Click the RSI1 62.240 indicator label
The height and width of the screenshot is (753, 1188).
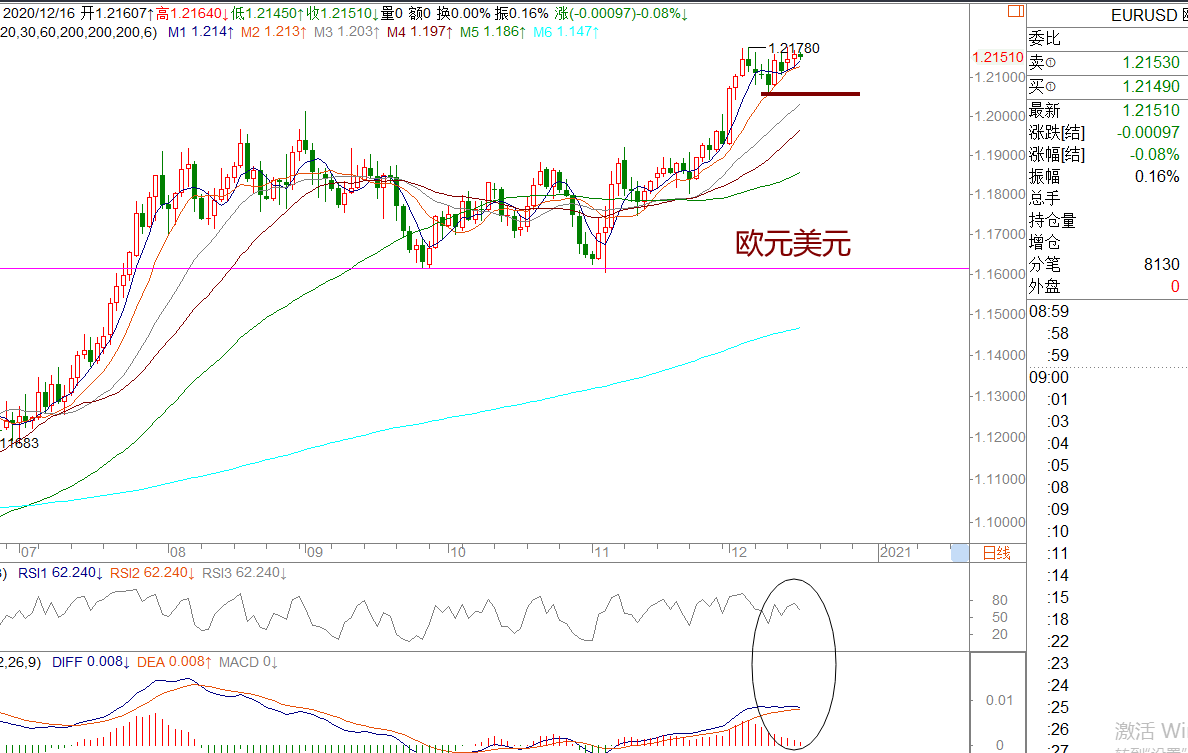coord(61,573)
